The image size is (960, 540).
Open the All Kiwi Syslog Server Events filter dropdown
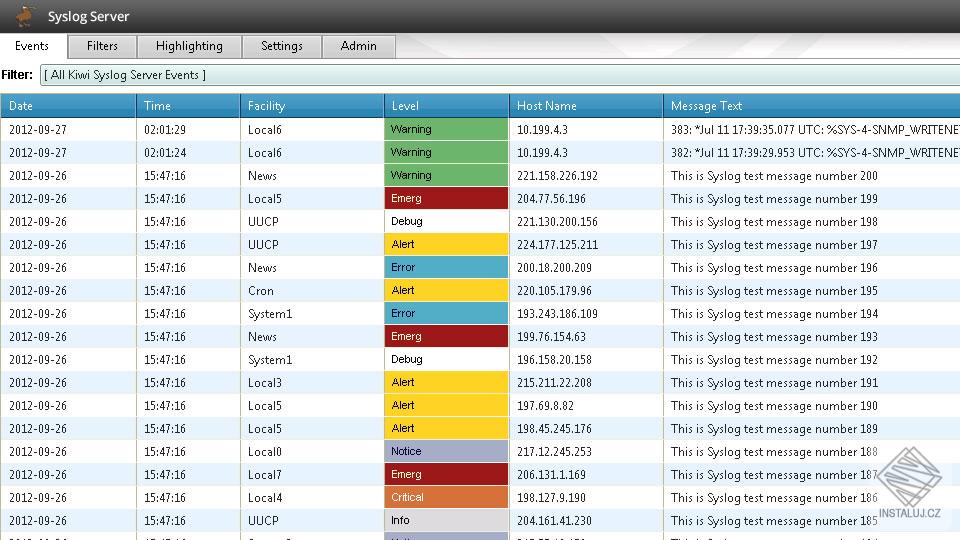pyautogui.click(x=500, y=75)
